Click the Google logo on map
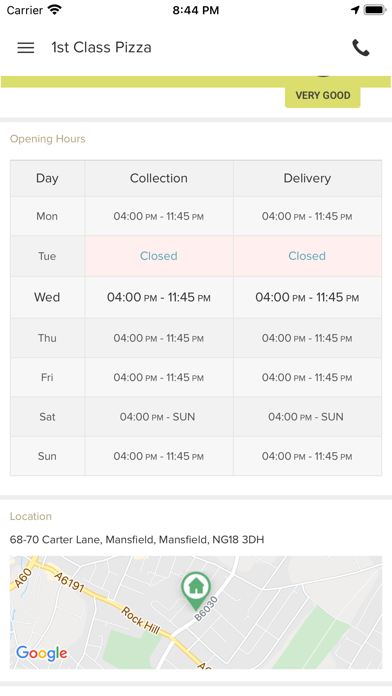Viewport: 392px width, 696px height. click(42, 653)
